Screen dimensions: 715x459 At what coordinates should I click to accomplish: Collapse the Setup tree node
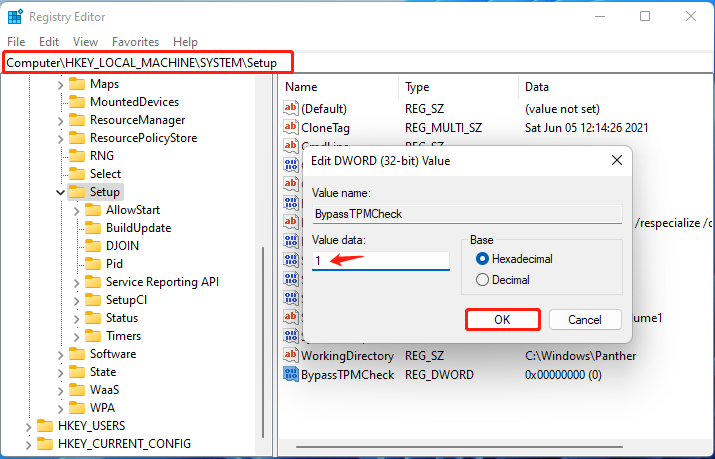click(x=60, y=192)
